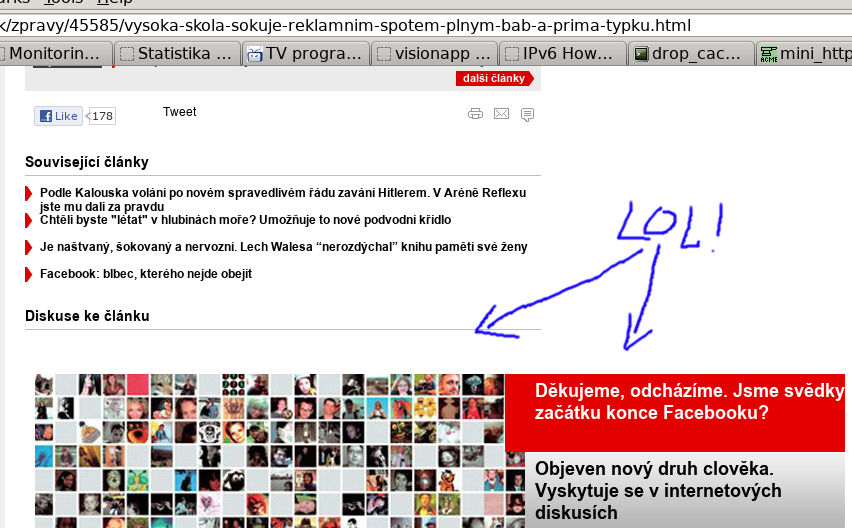Click red arrow bullet beside Facebook: blbec article
The height and width of the screenshot is (528, 852).
pyautogui.click(x=29, y=274)
